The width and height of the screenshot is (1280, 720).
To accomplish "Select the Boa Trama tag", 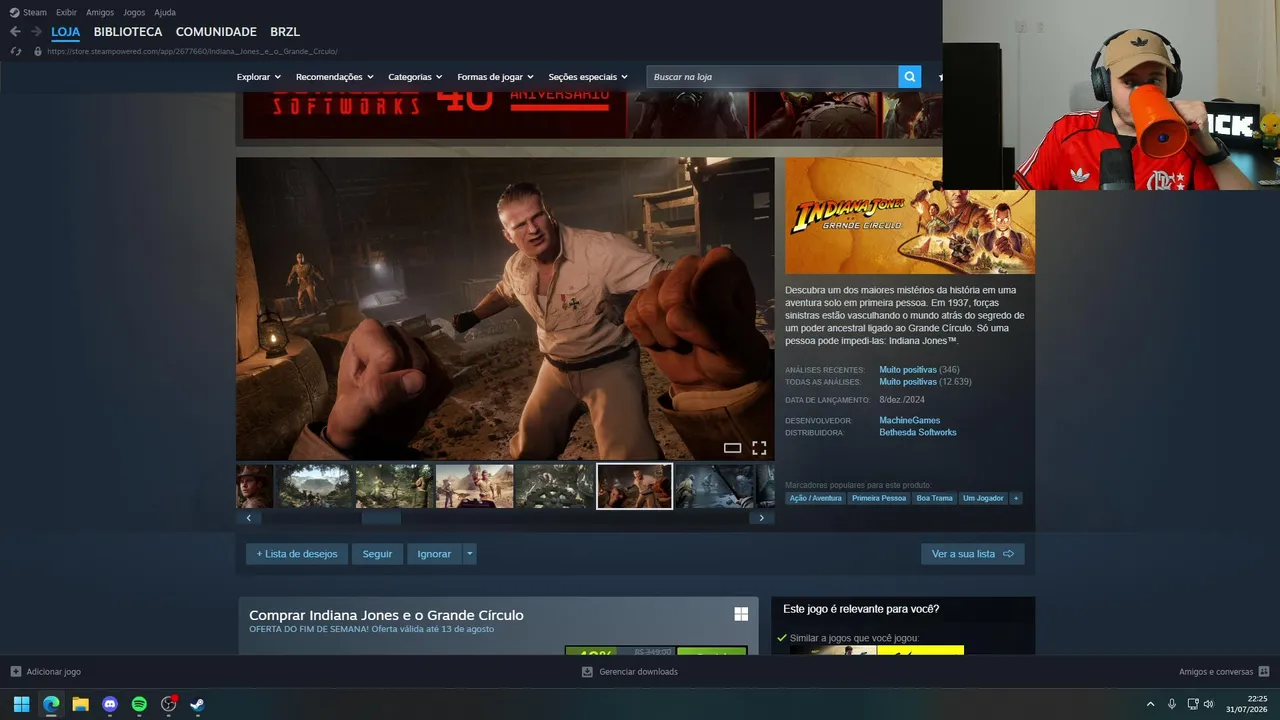I will coord(935,498).
